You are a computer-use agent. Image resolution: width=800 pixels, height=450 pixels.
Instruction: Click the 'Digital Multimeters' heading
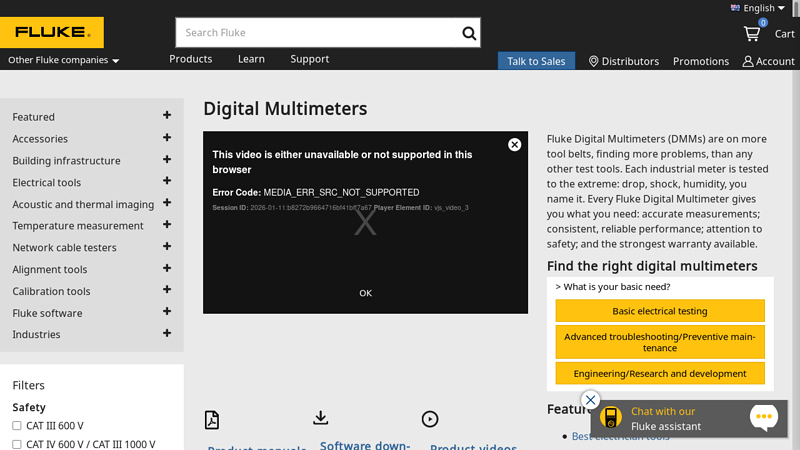(285, 109)
